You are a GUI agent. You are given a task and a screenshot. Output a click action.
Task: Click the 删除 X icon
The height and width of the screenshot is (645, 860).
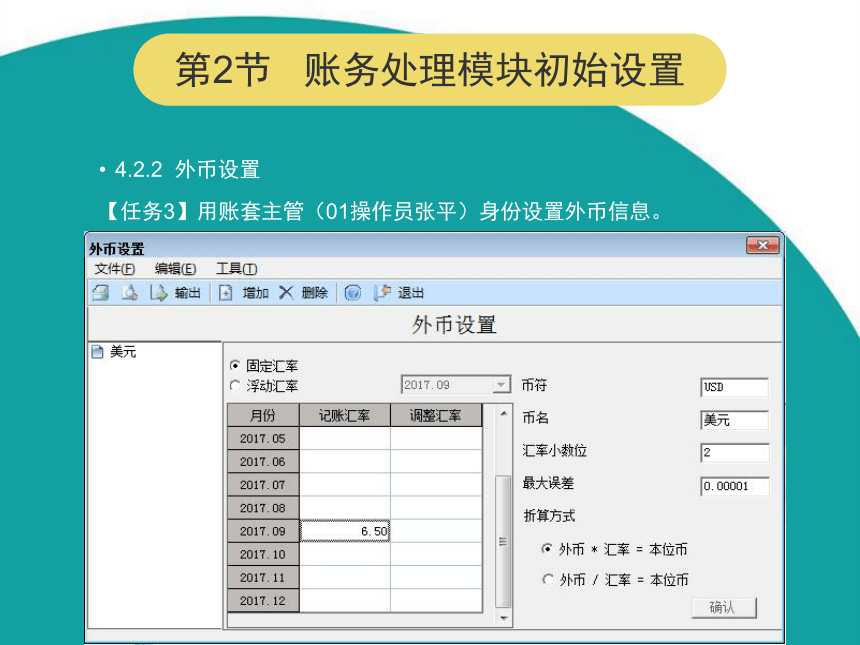point(286,293)
